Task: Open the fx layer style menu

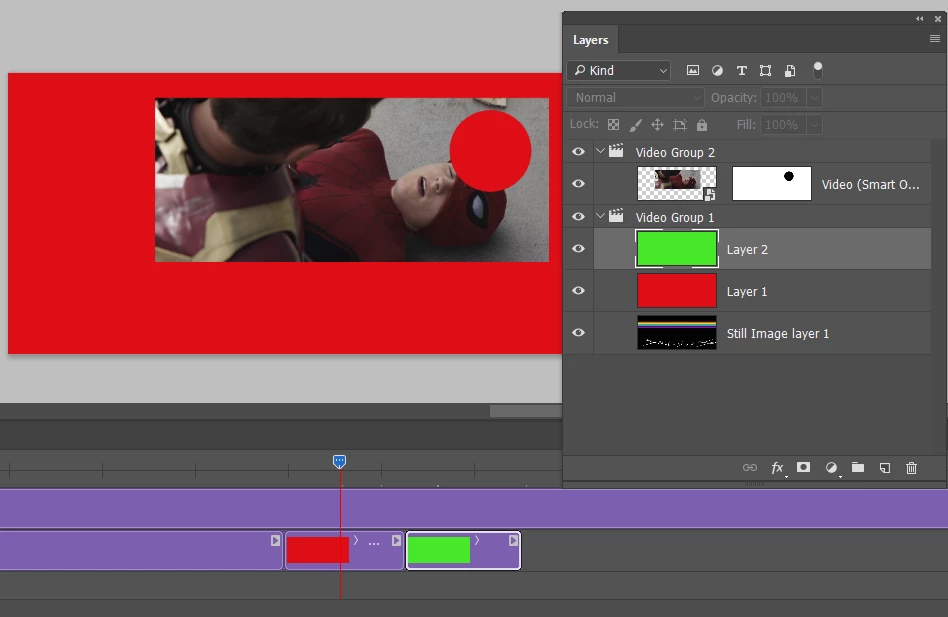Action: (778, 467)
